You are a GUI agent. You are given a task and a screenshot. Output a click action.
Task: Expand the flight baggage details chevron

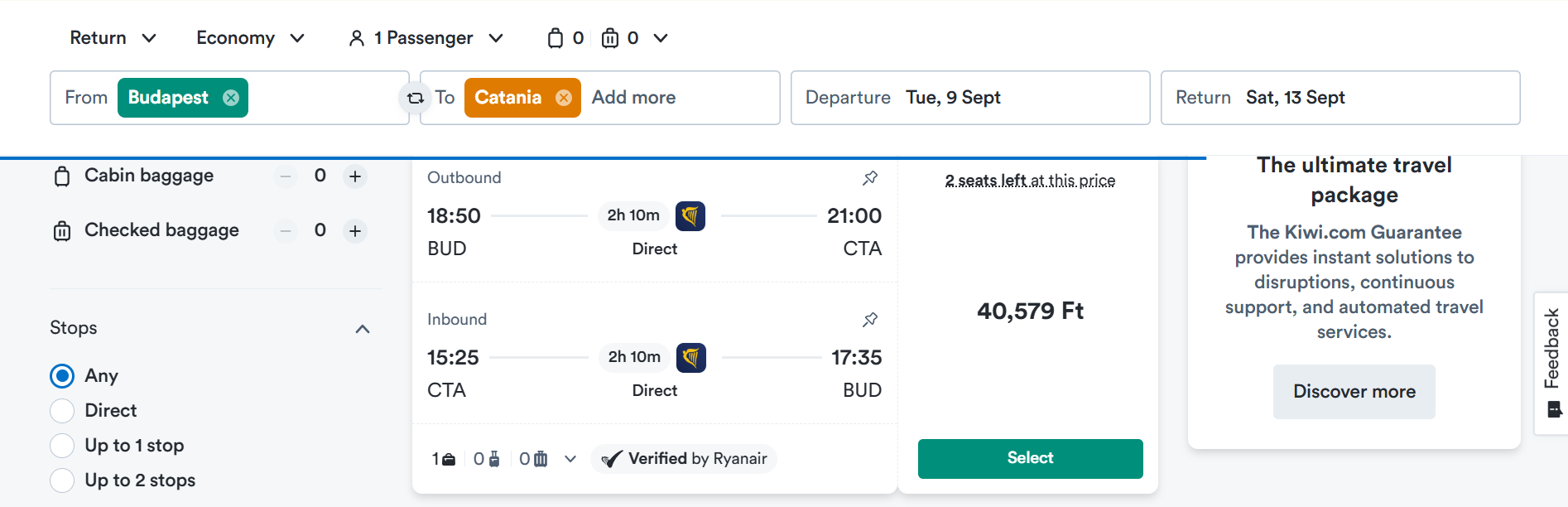[x=570, y=459]
